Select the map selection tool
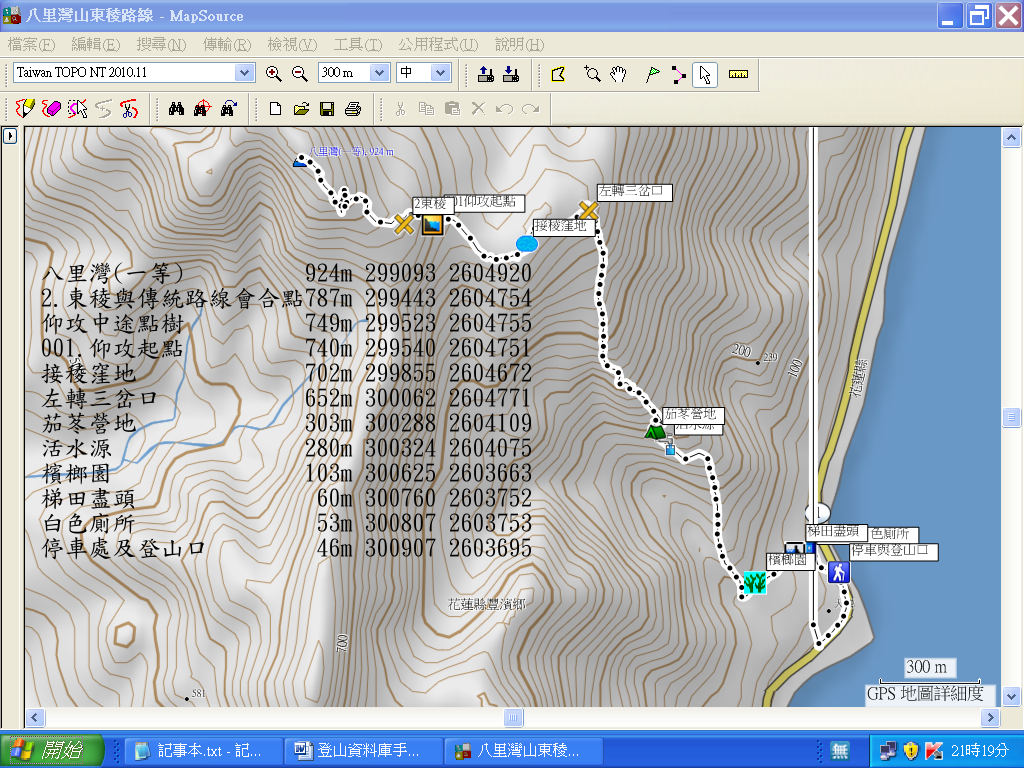The image size is (1024, 768). pos(558,74)
